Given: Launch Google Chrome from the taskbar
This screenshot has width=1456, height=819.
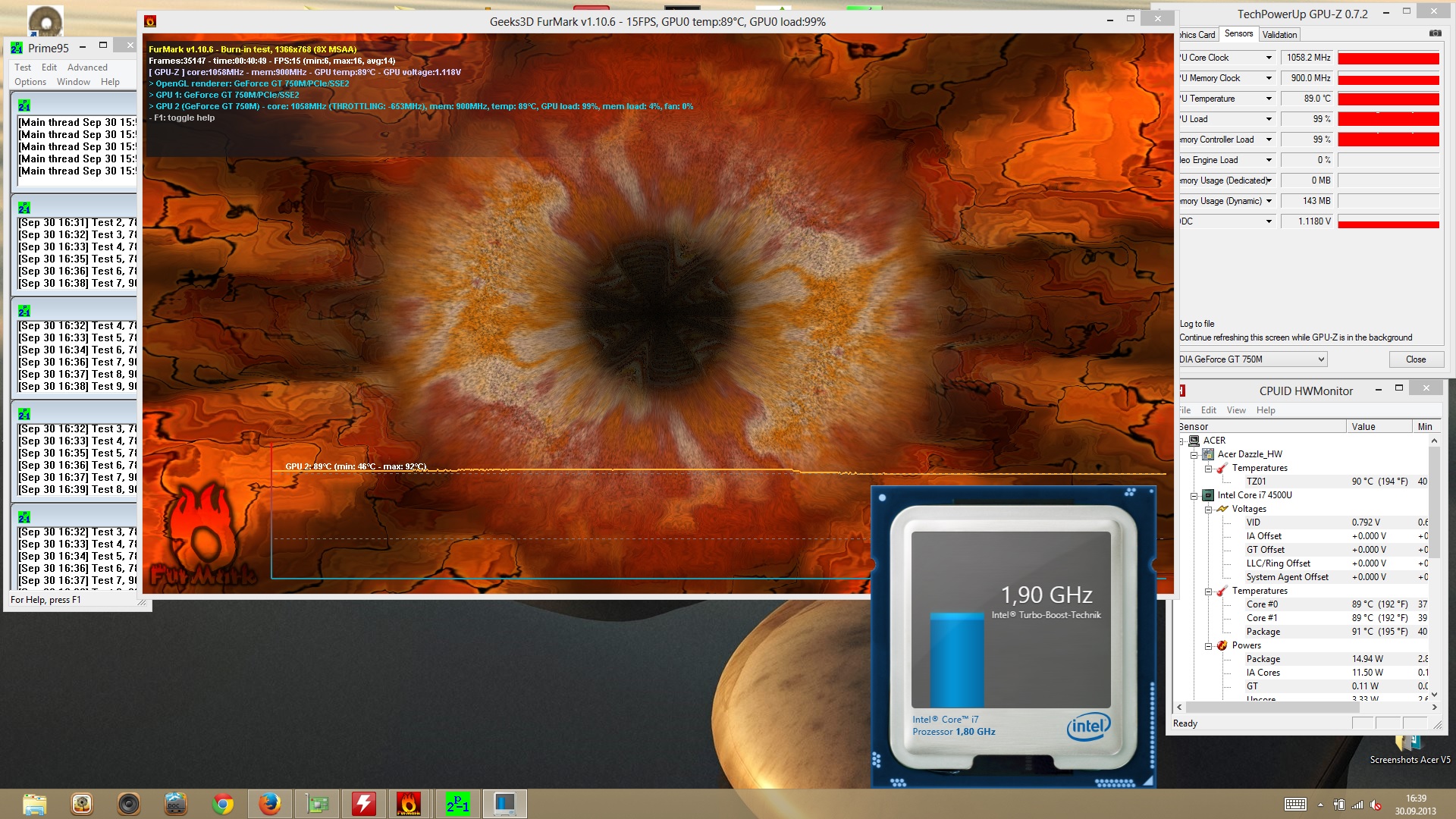Looking at the screenshot, I should 223,804.
